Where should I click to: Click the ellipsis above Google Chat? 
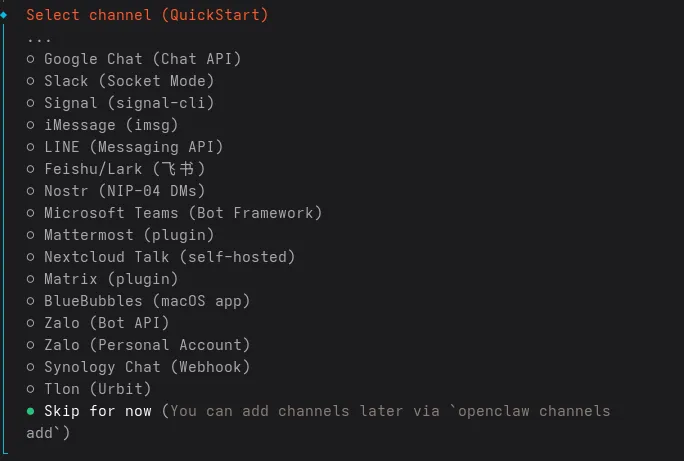coord(39,38)
